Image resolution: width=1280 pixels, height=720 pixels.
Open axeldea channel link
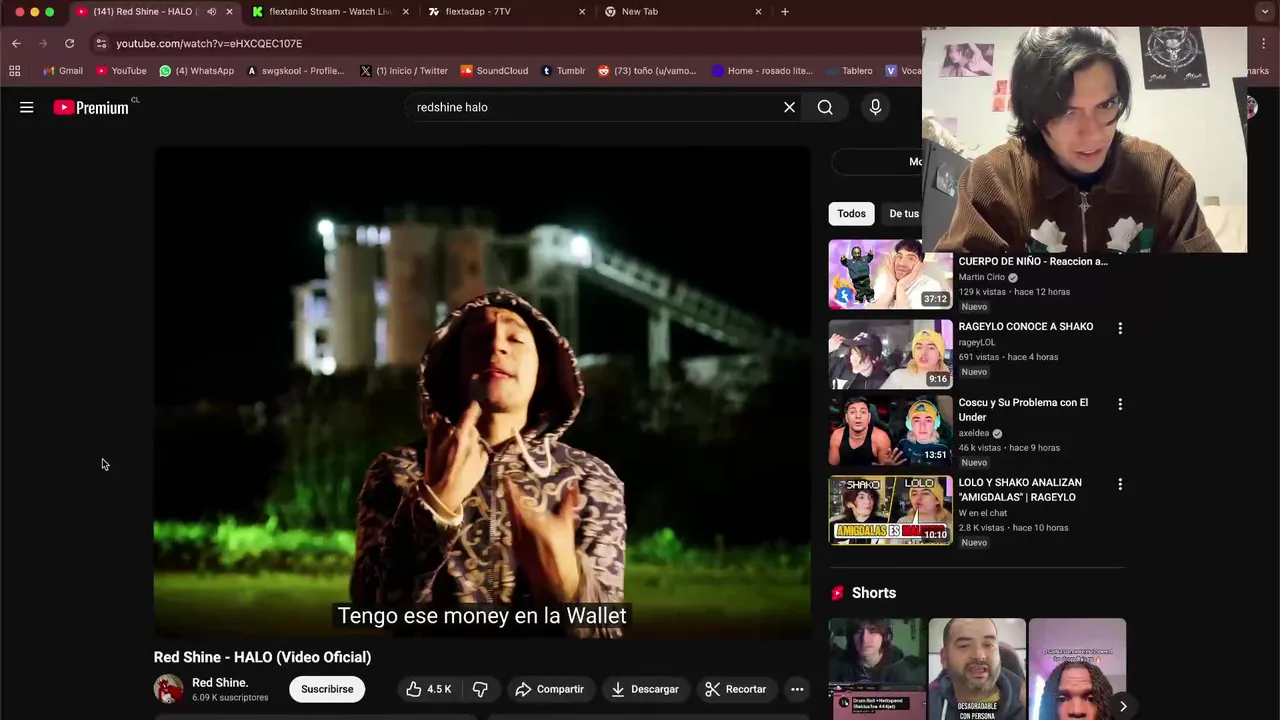[974, 433]
